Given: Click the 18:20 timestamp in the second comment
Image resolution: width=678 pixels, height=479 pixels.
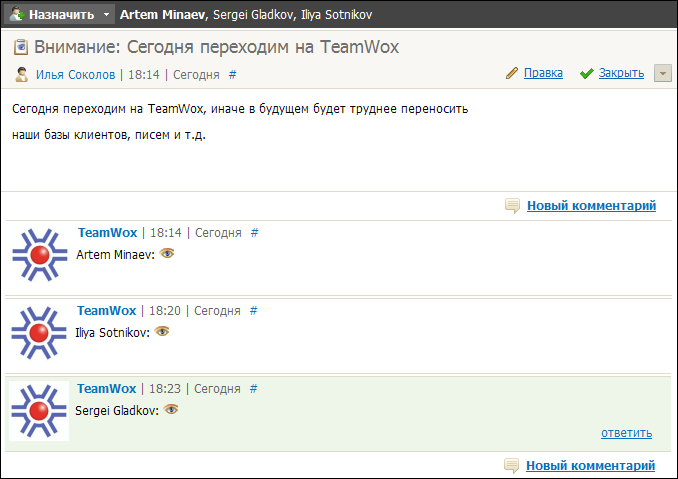Looking at the screenshot, I should pos(165,310).
